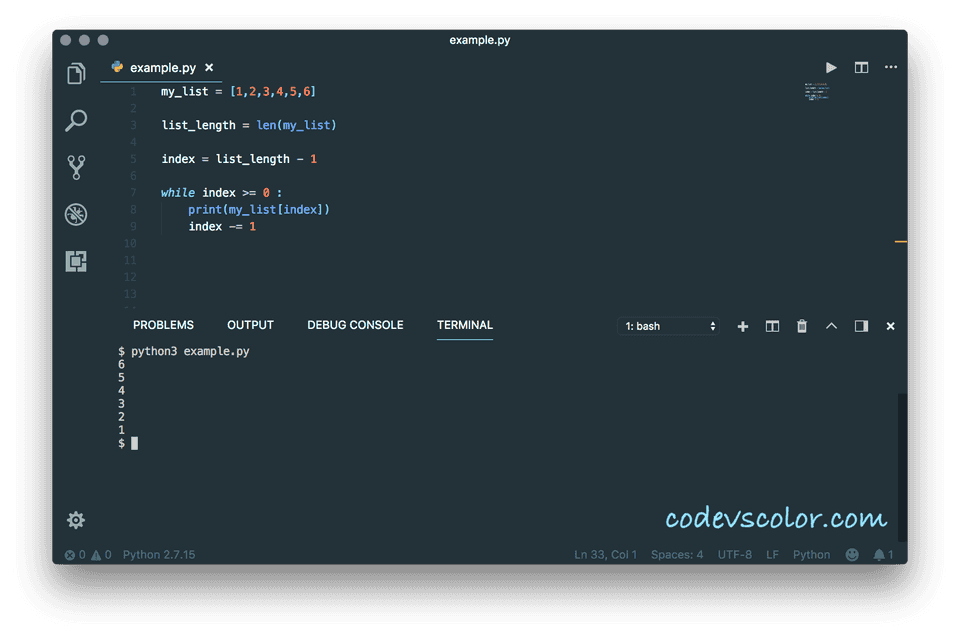The height and width of the screenshot is (639, 960).
Task: Run the Python file using the play icon
Action: coord(831,67)
